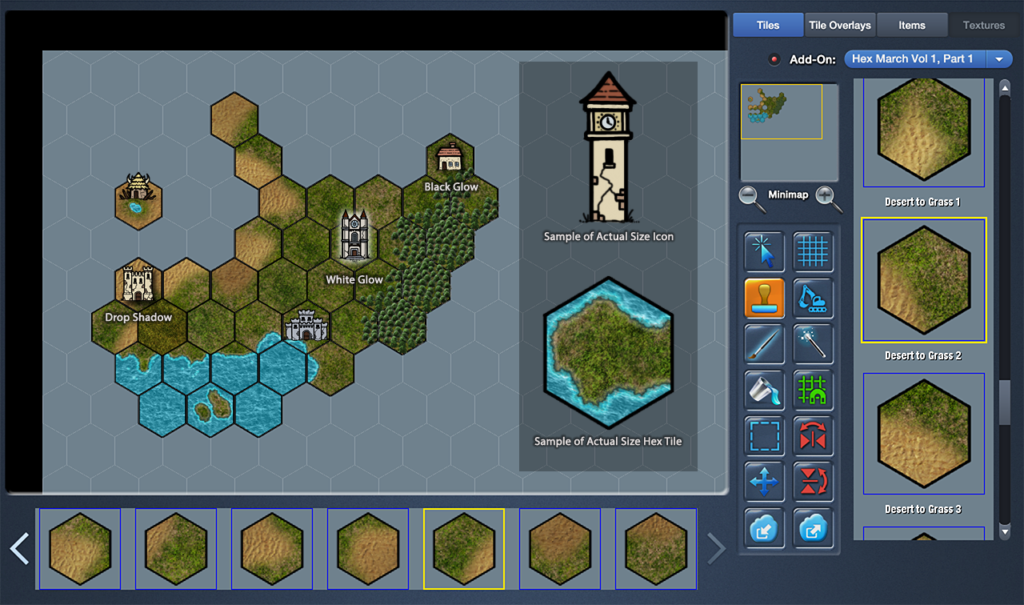Select the arrow pointer tool
Image resolution: width=1024 pixels, height=605 pixels.
pos(764,251)
